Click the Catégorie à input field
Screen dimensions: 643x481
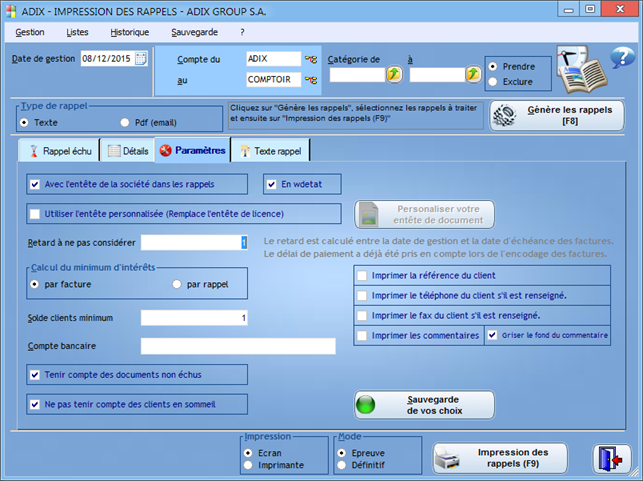437,75
